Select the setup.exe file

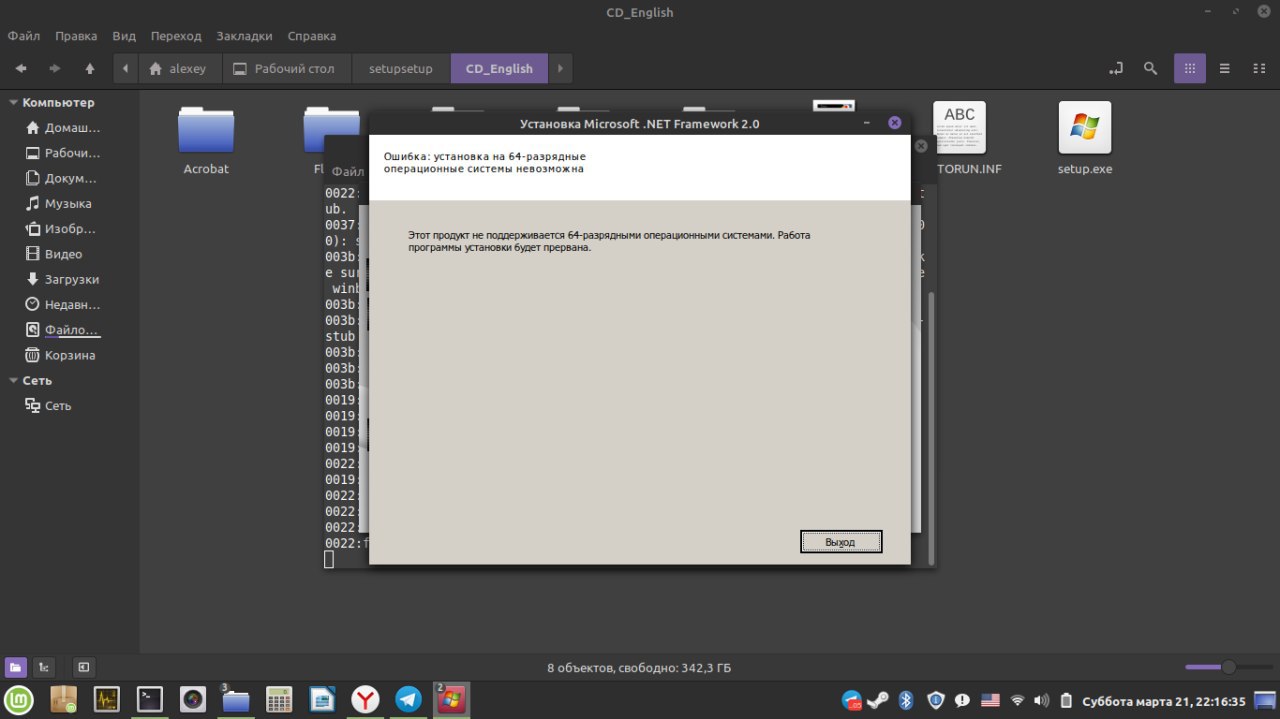(x=1085, y=140)
